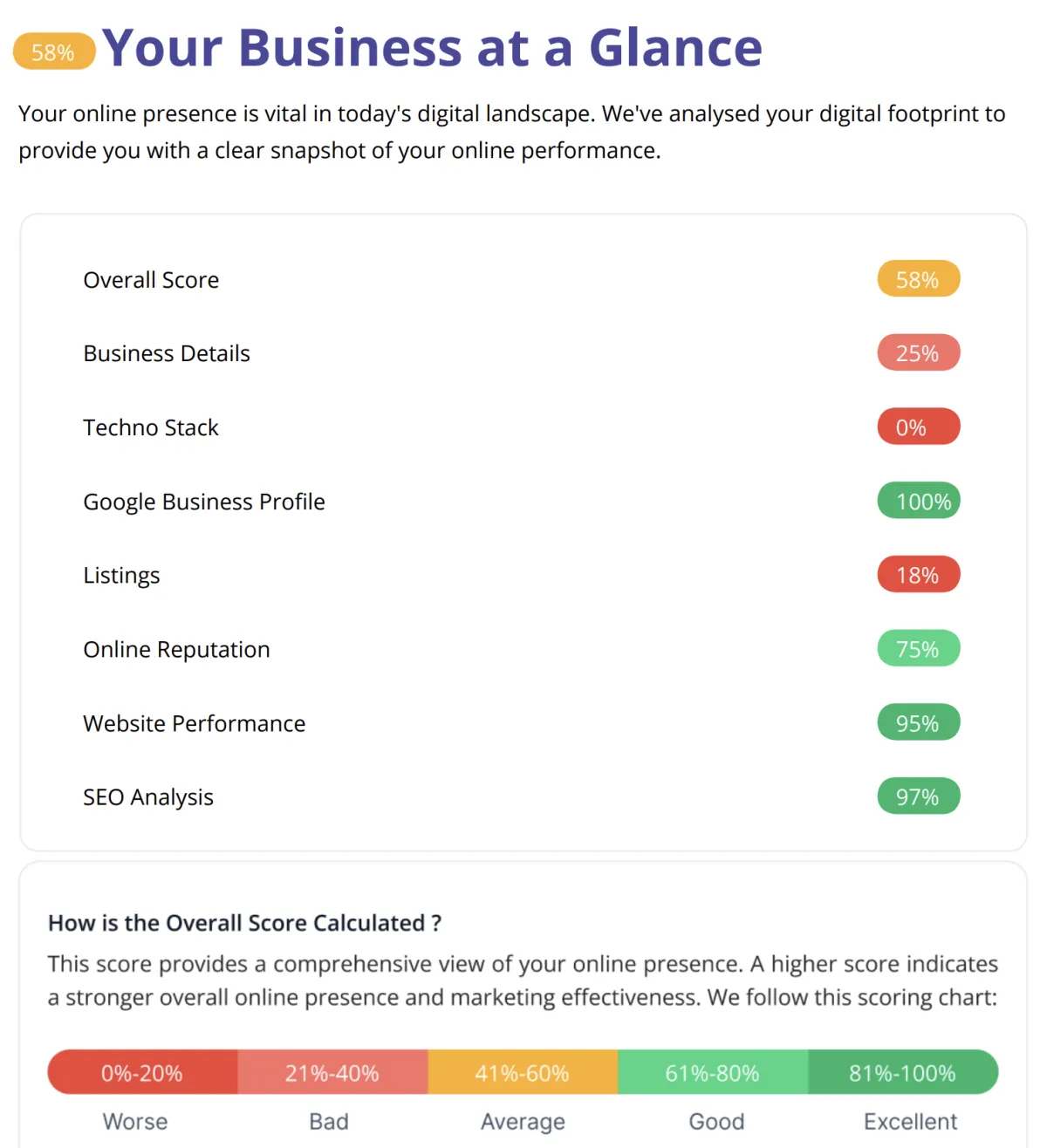Viewport: 1047px width, 1148px height.
Task: Click the red 0%-20% scale segment
Action: [142, 1072]
